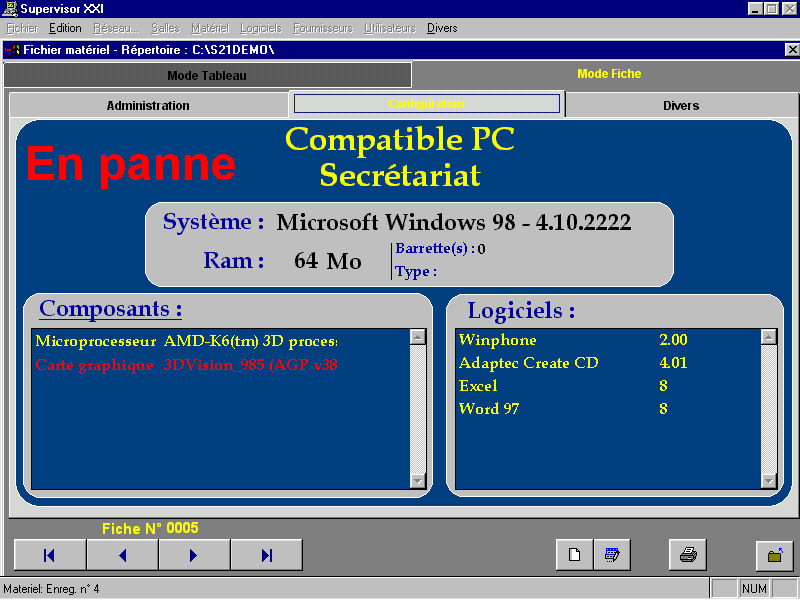Open the Logiciels menu

point(261,28)
